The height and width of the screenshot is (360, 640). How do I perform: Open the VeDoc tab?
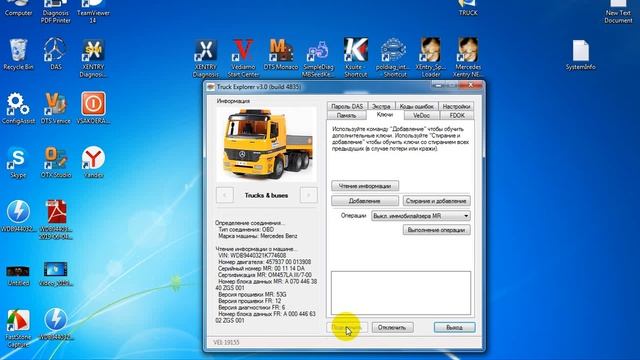tap(421, 116)
